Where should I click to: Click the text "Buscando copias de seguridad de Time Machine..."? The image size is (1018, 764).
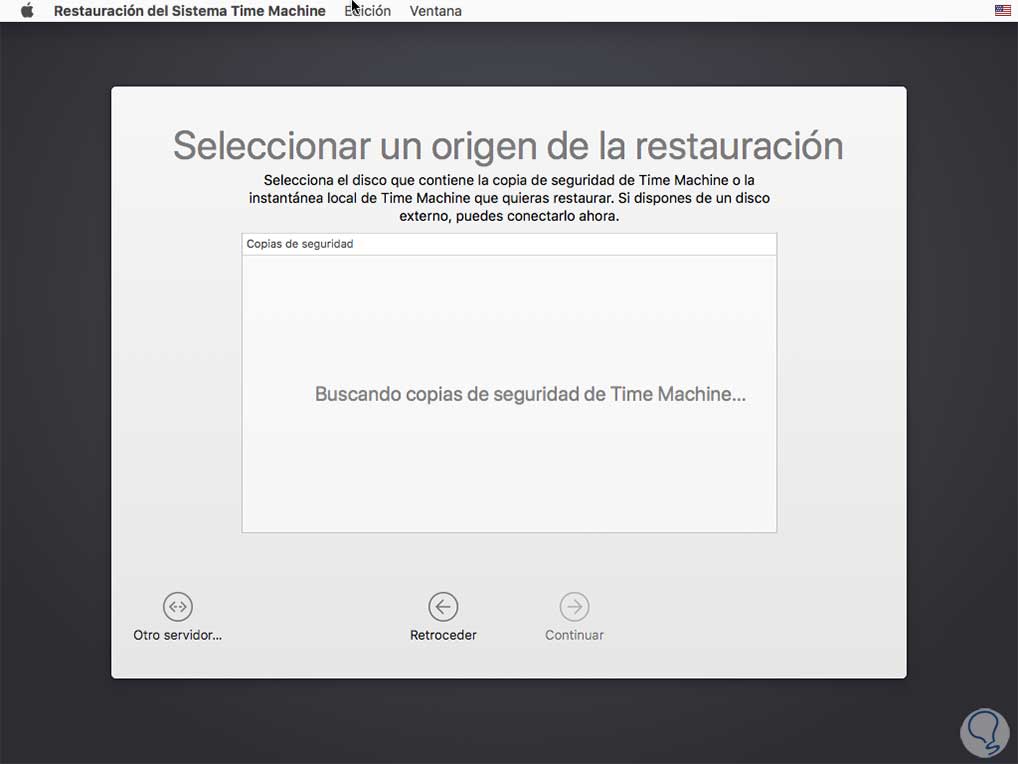pyautogui.click(x=530, y=394)
